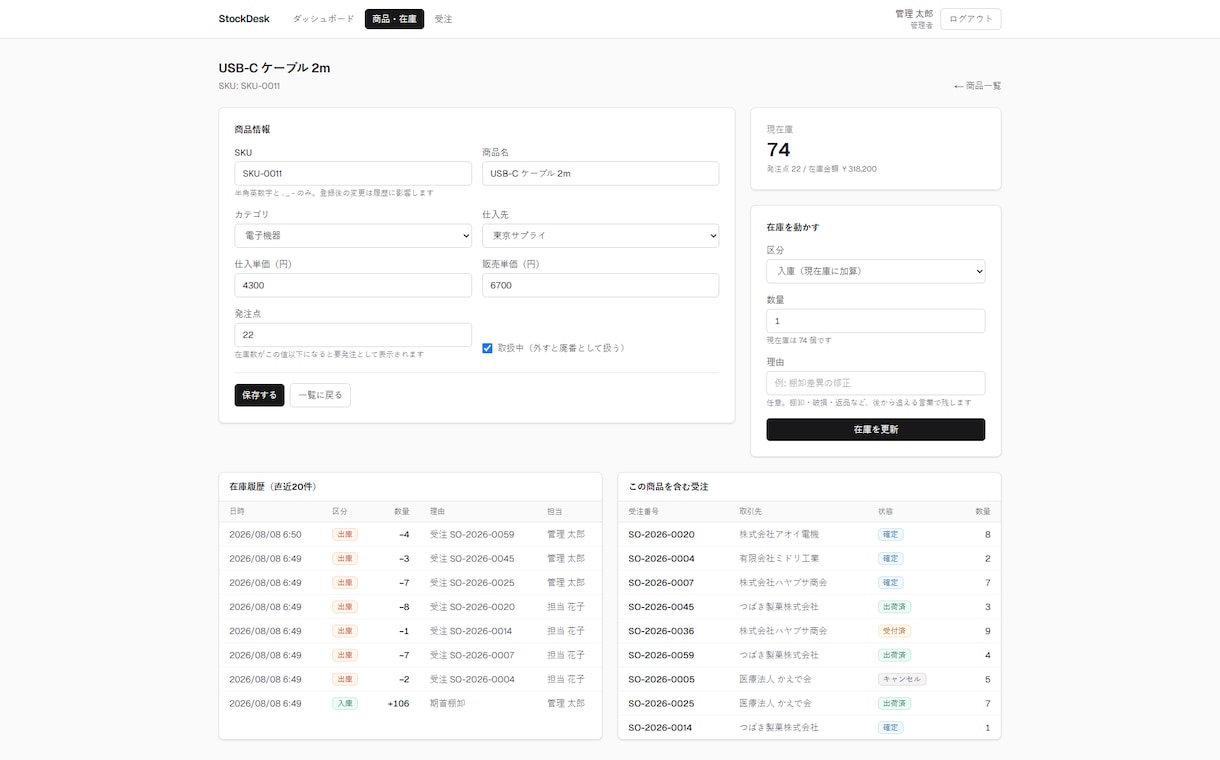Image resolution: width=1220 pixels, height=760 pixels.
Task: Click 医療法人 かえで会 in the SO-2026-0005 row
Action: (775, 679)
